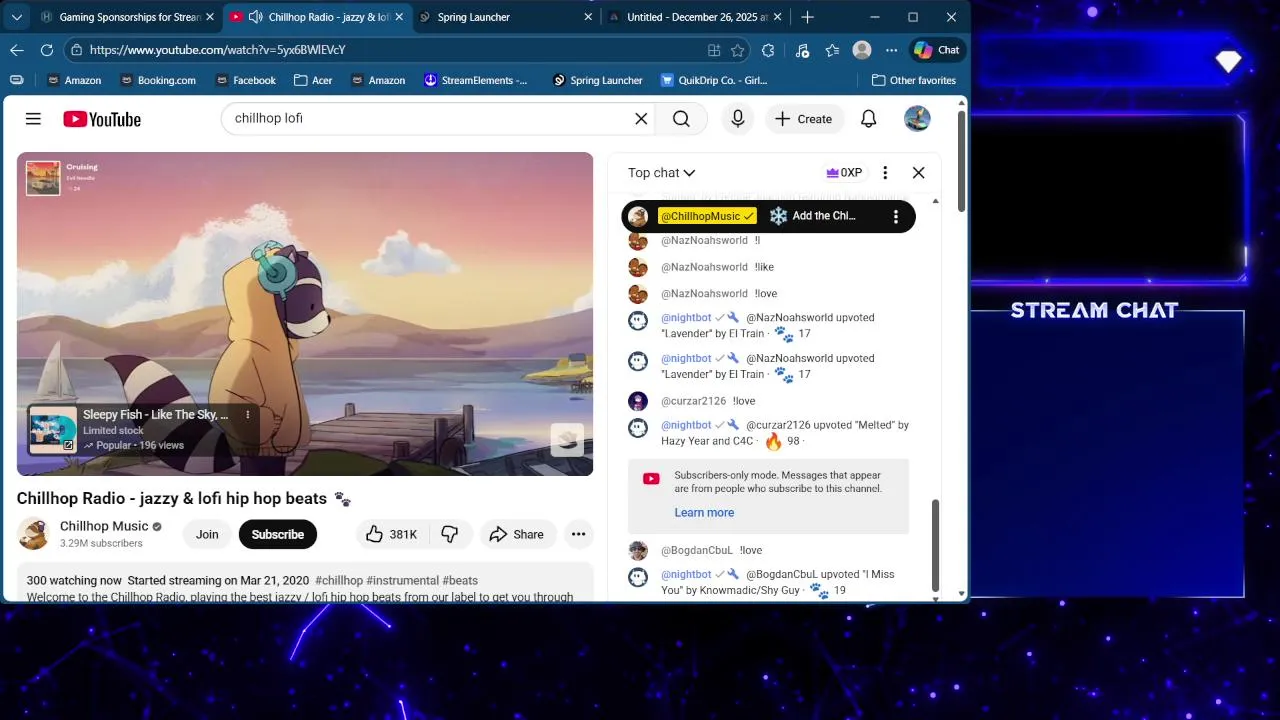The image size is (1280, 720).
Task: Open the browser profile icon
Action: [862, 50]
